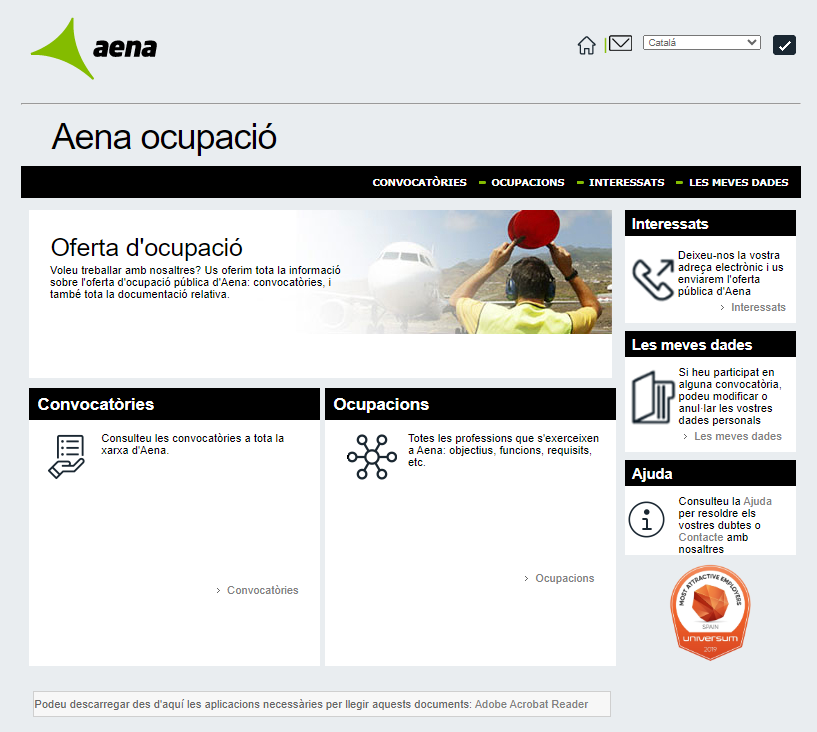Follow the Ocupacions link in the card
Screen dimensions: 817x732
click(565, 578)
